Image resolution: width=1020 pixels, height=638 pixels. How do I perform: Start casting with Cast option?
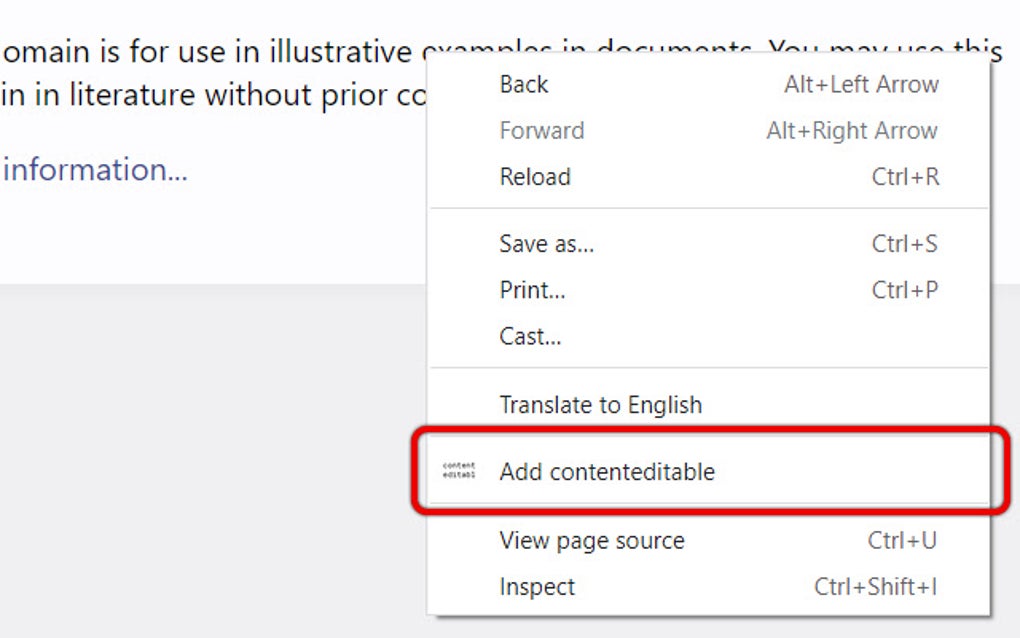tap(528, 337)
